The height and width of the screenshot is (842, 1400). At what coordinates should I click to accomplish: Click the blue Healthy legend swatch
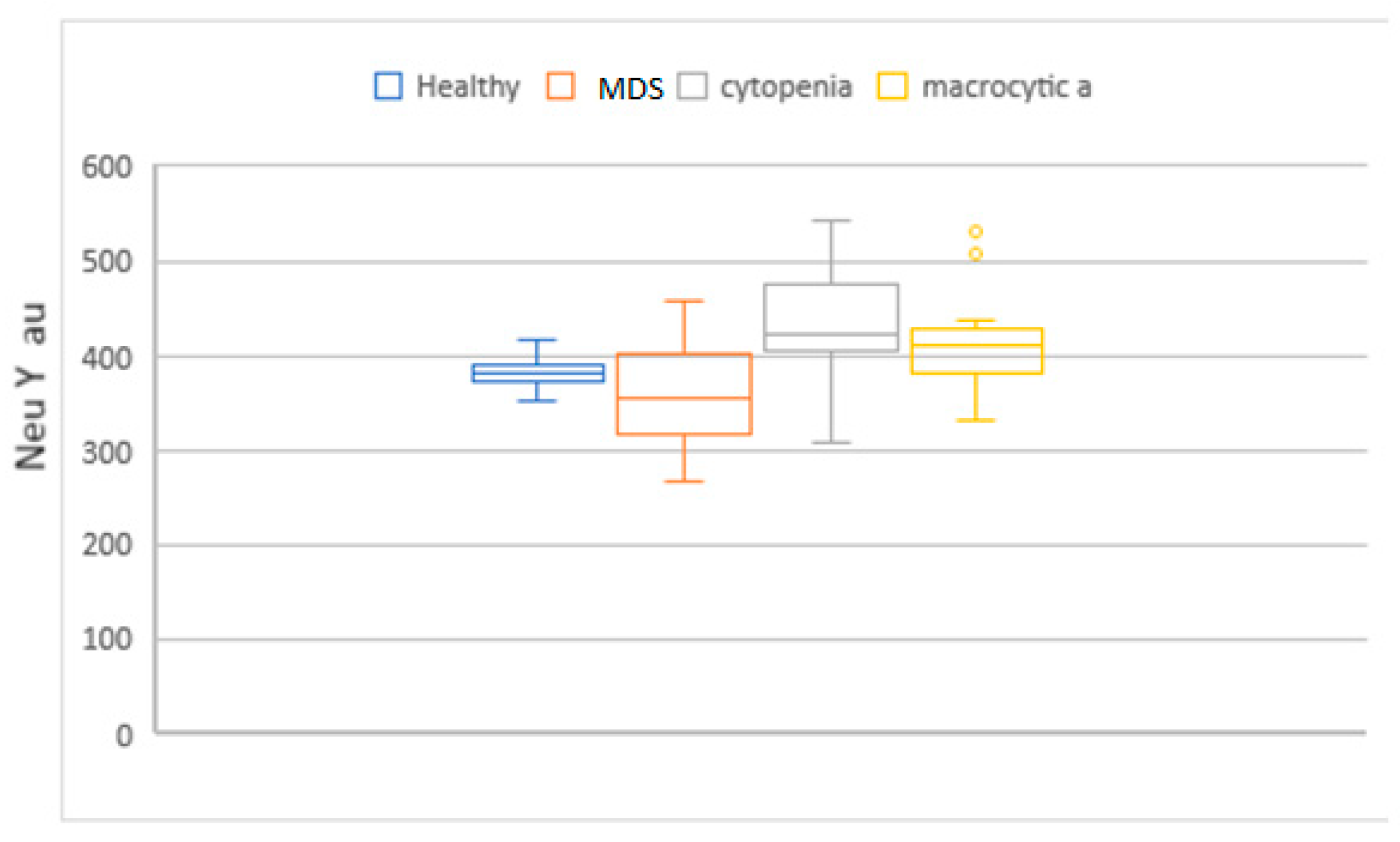(388, 87)
